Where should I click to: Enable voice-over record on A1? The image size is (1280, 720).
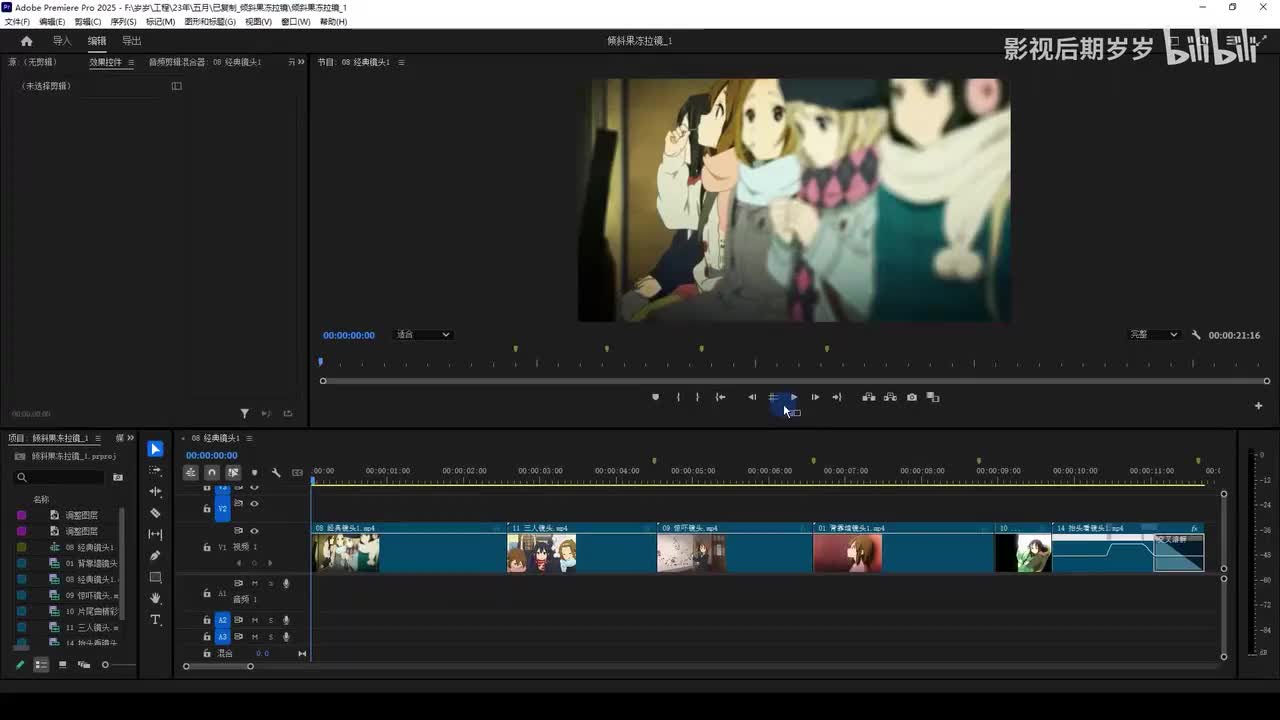286,583
